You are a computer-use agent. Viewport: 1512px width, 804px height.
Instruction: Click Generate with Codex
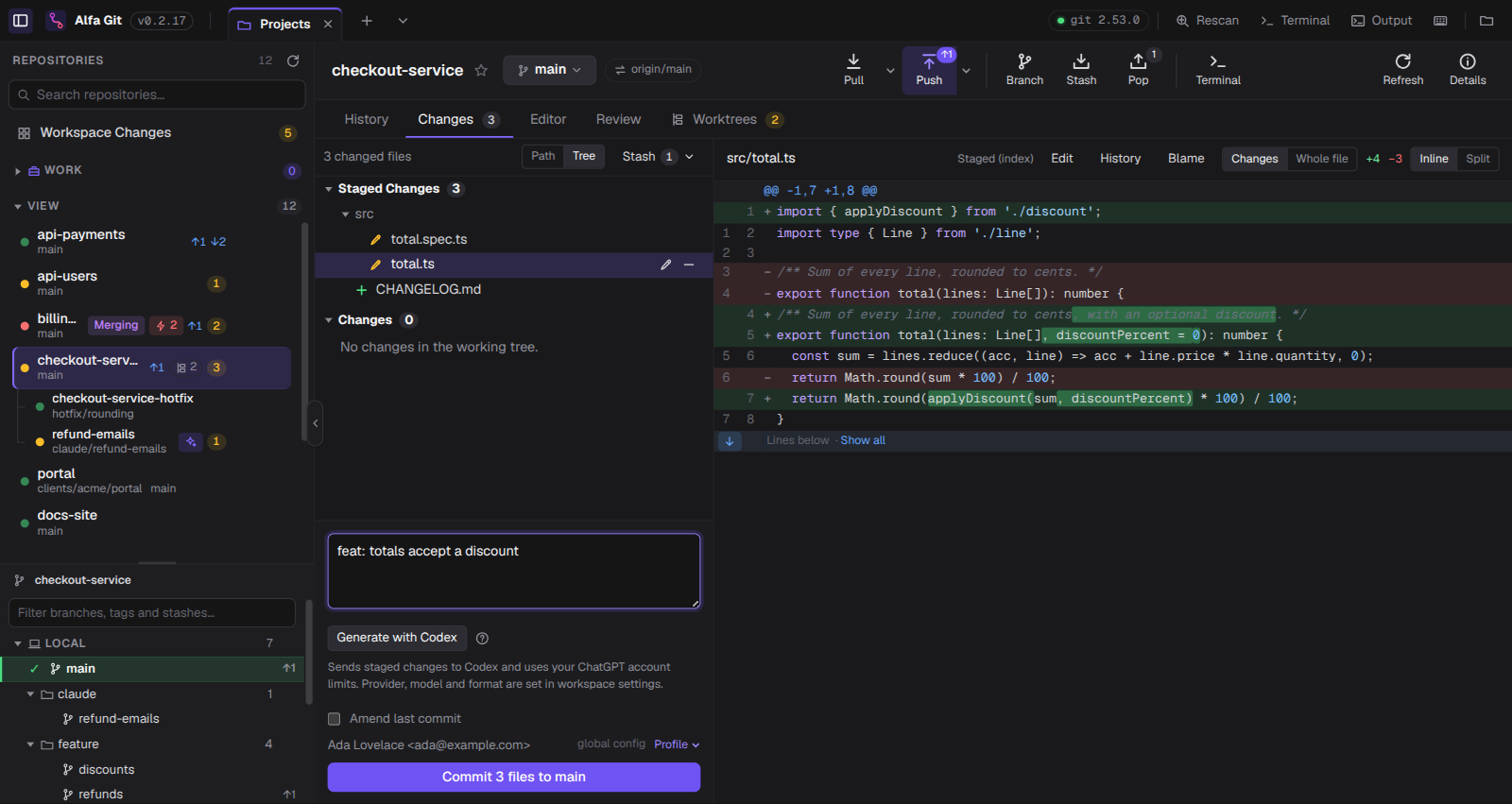pyautogui.click(x=397, y=638)
